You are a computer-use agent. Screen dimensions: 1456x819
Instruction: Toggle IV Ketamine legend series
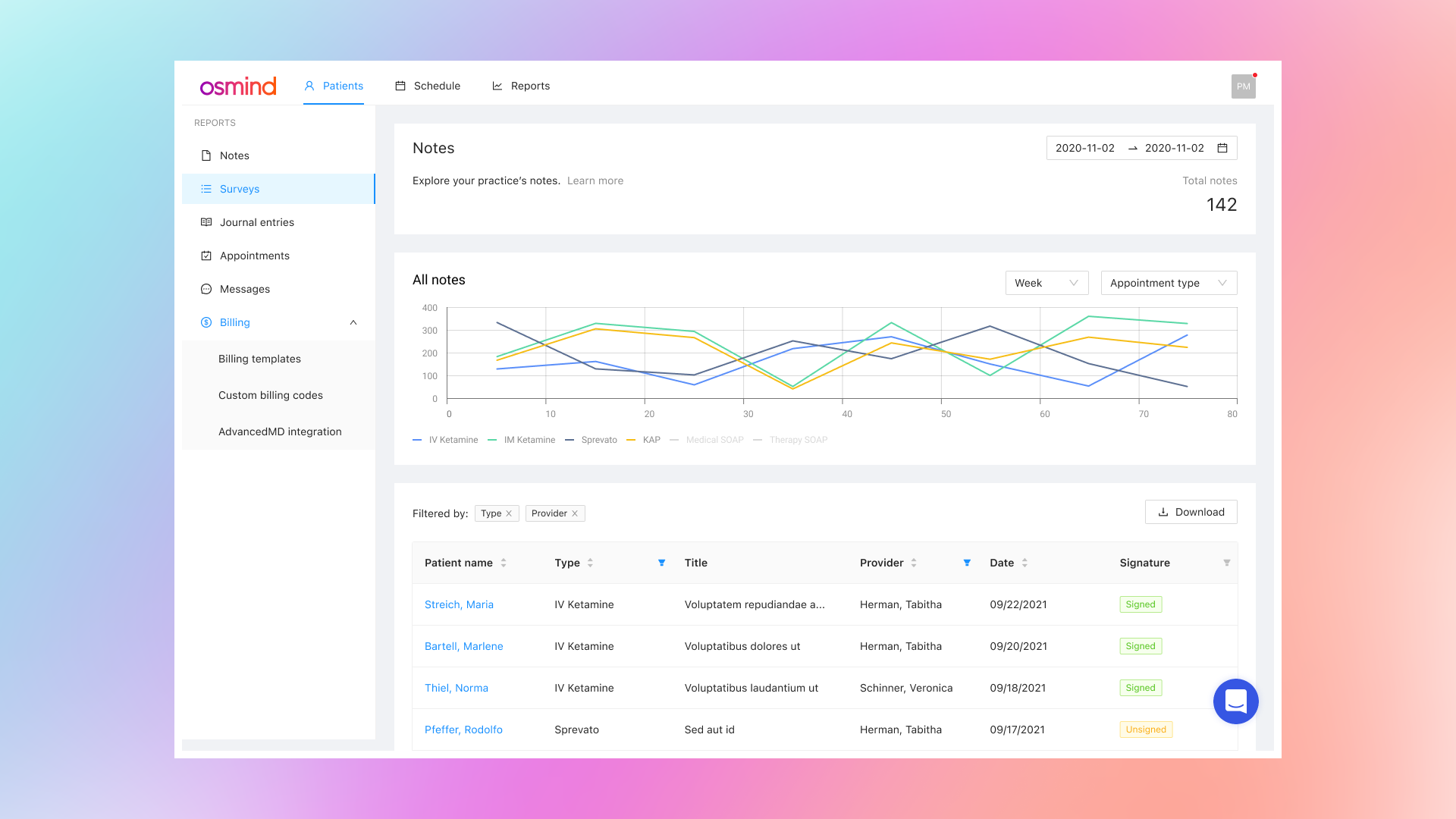445,440
